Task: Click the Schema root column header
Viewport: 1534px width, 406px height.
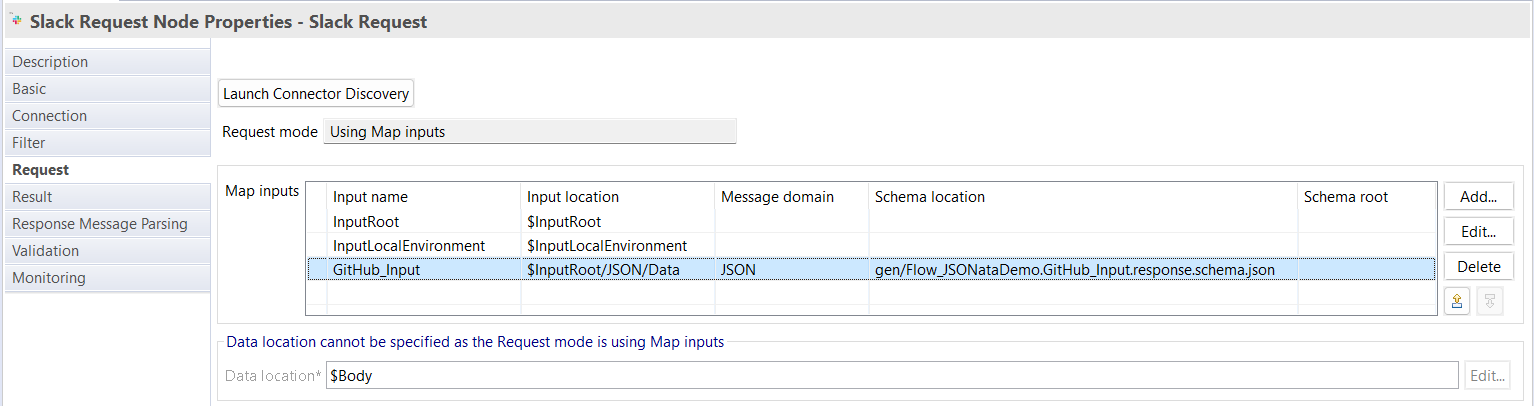Action: [x=1346, y=197]
